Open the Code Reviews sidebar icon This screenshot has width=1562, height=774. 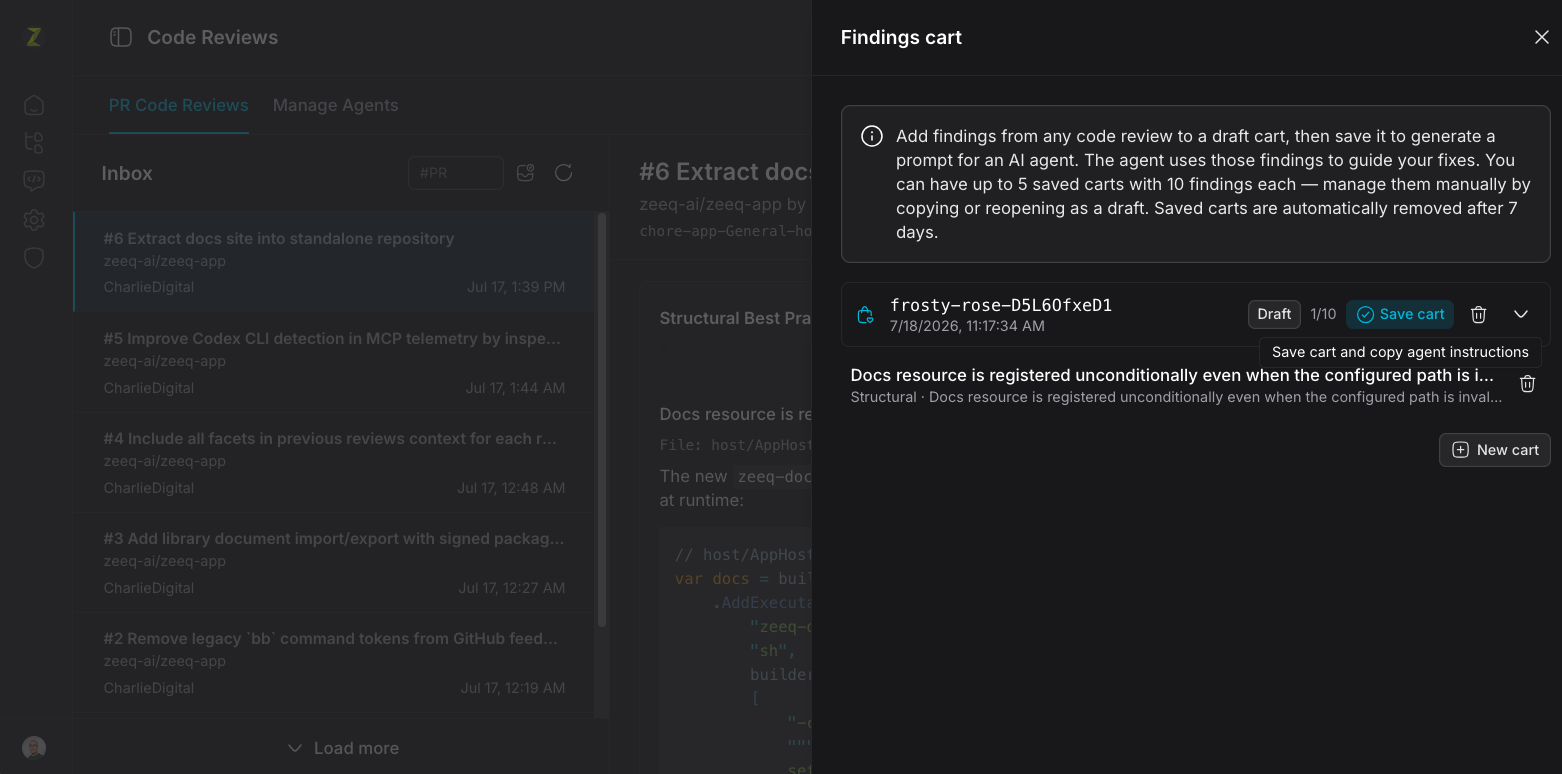[x=34, y=181]
